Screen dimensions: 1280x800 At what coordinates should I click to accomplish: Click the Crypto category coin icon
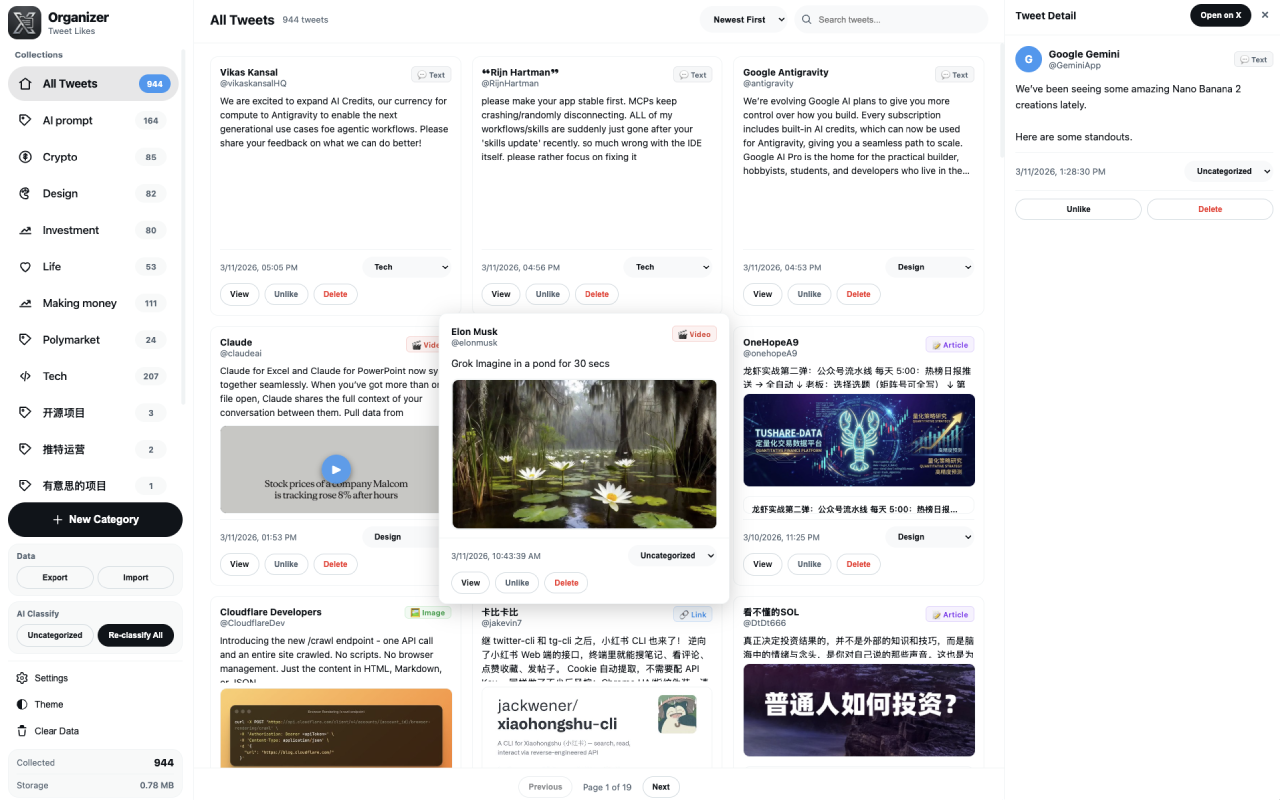point(25,157)
